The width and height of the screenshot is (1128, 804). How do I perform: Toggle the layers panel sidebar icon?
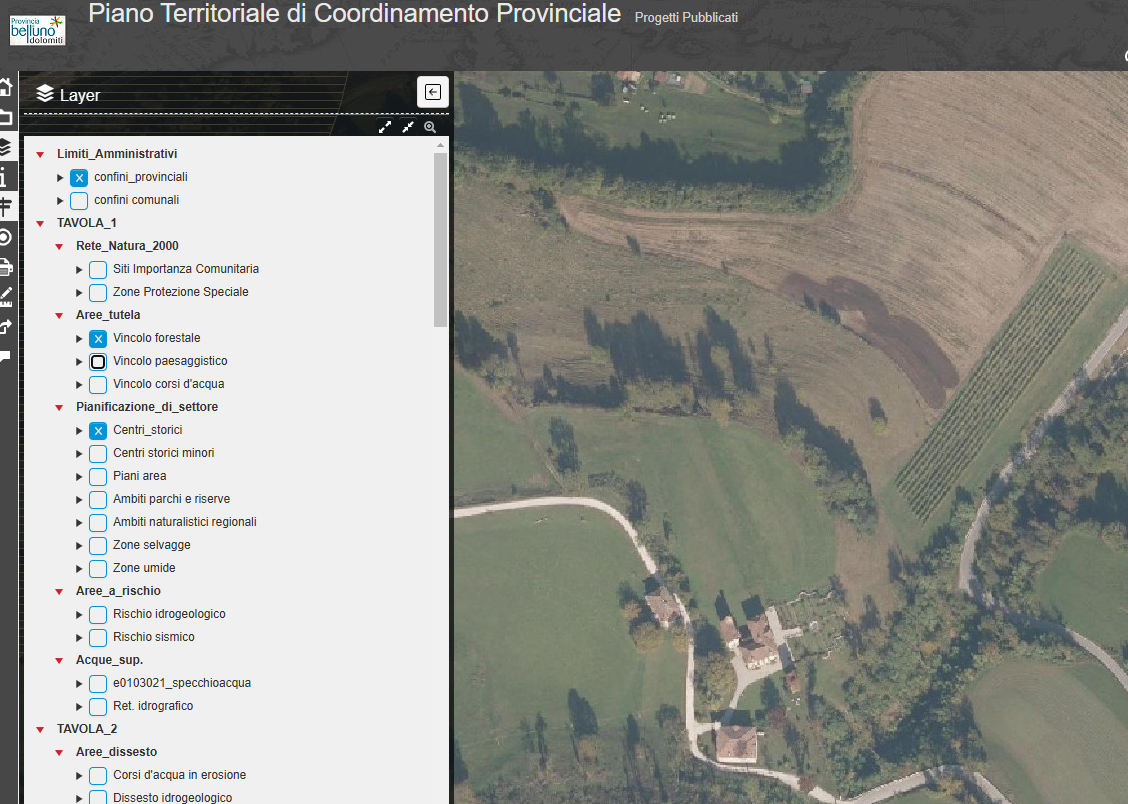coord(6,147)
